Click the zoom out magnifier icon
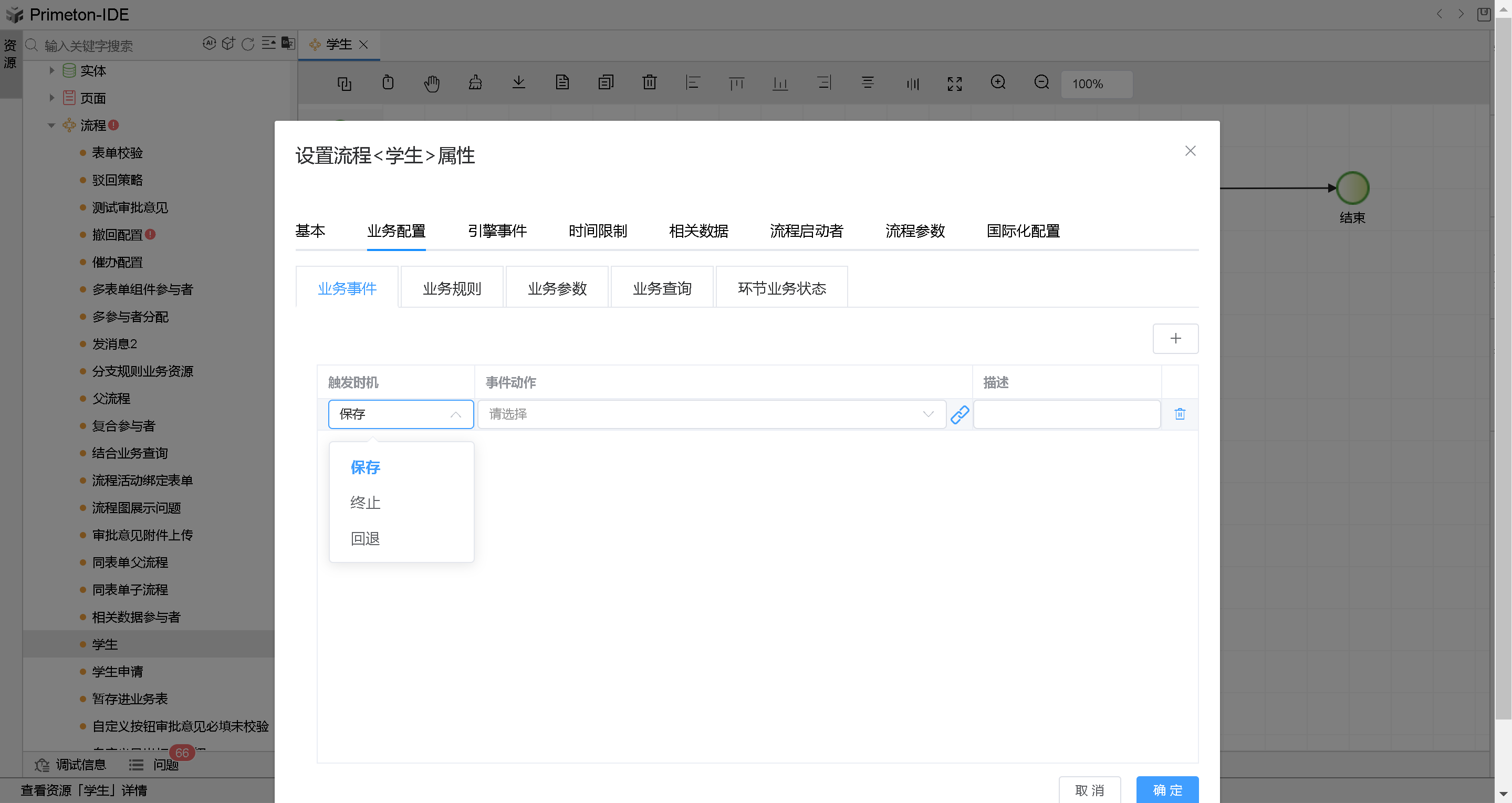The image size is (1512, 803). (x=1041, y=83)
